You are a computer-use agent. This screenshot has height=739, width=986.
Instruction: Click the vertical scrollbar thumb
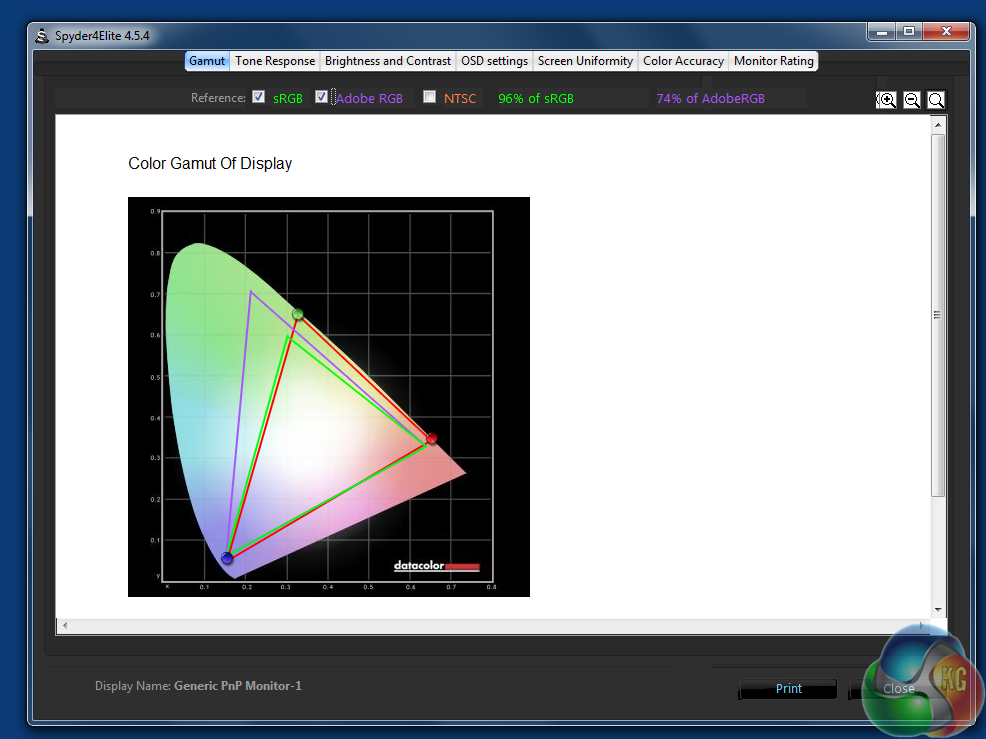[x=938, y=315]
